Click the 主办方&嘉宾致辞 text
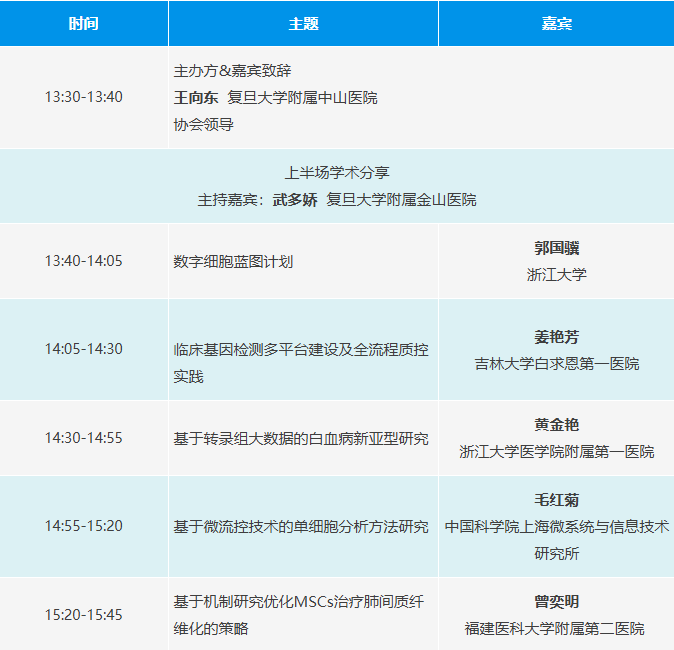The image size is (674, 650). 233,72
